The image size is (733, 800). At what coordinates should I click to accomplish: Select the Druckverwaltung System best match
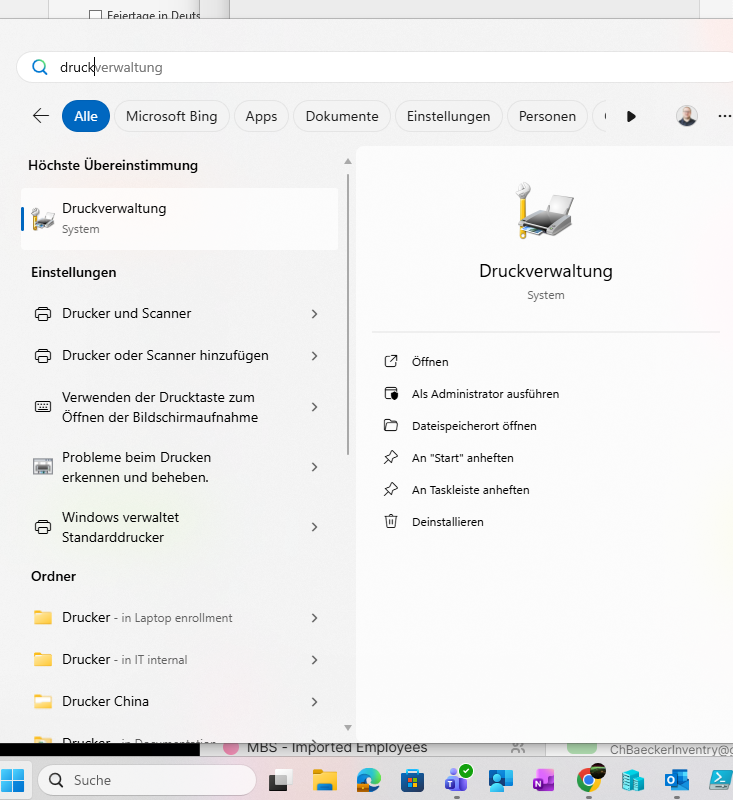pyautogui.click(x=179, y=219)
